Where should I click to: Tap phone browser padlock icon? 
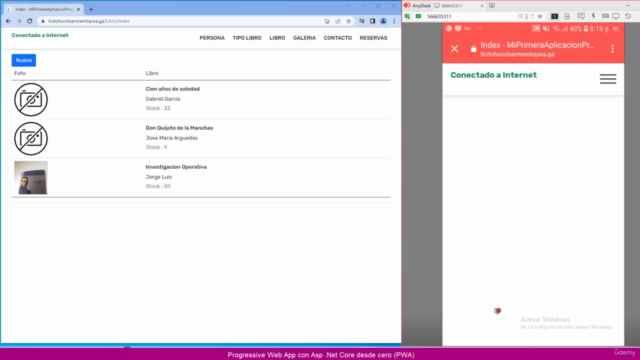pos(473,49)
